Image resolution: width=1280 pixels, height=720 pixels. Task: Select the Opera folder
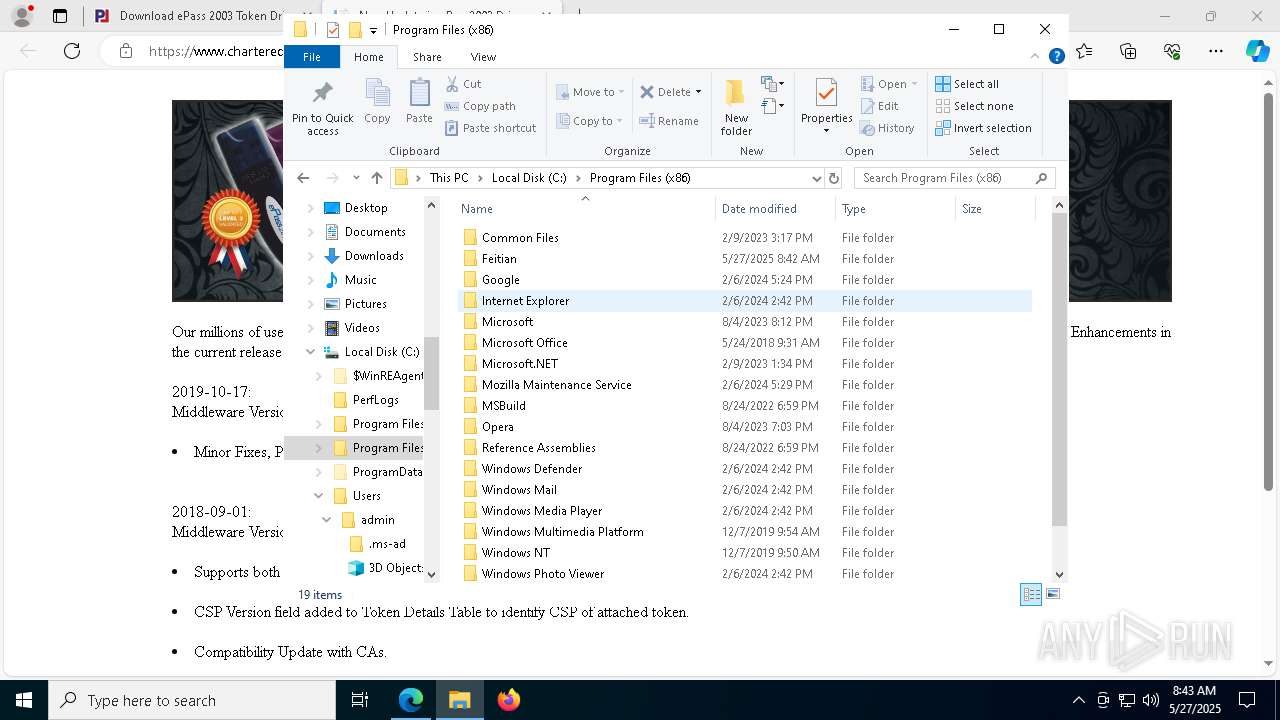click(745, 427)
